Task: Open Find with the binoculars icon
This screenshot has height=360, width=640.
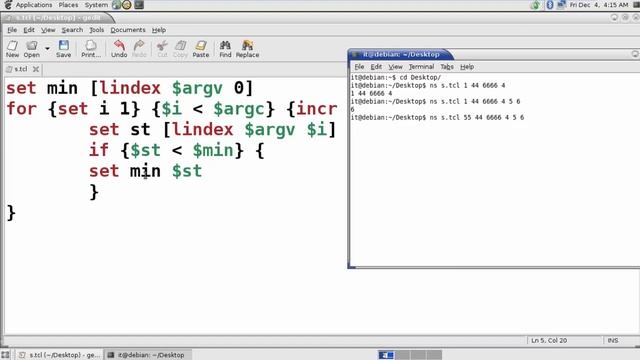Action: 225,49
